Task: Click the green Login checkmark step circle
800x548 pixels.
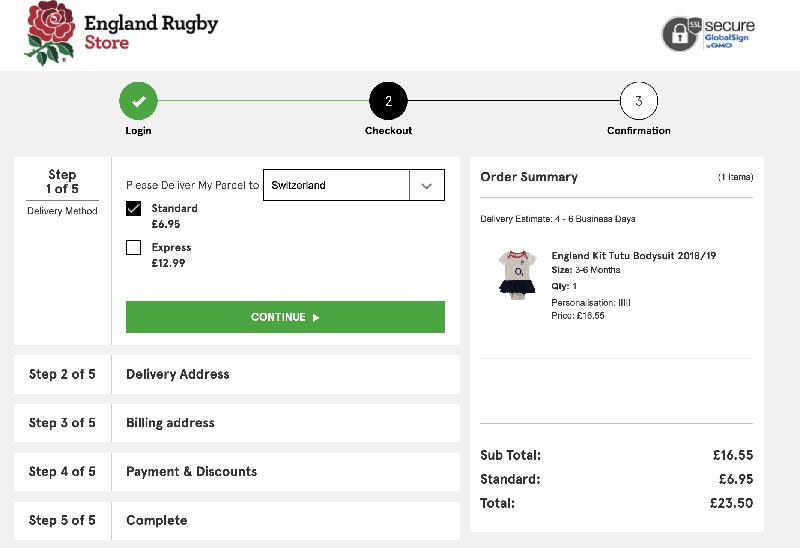Action: (138, 101)
